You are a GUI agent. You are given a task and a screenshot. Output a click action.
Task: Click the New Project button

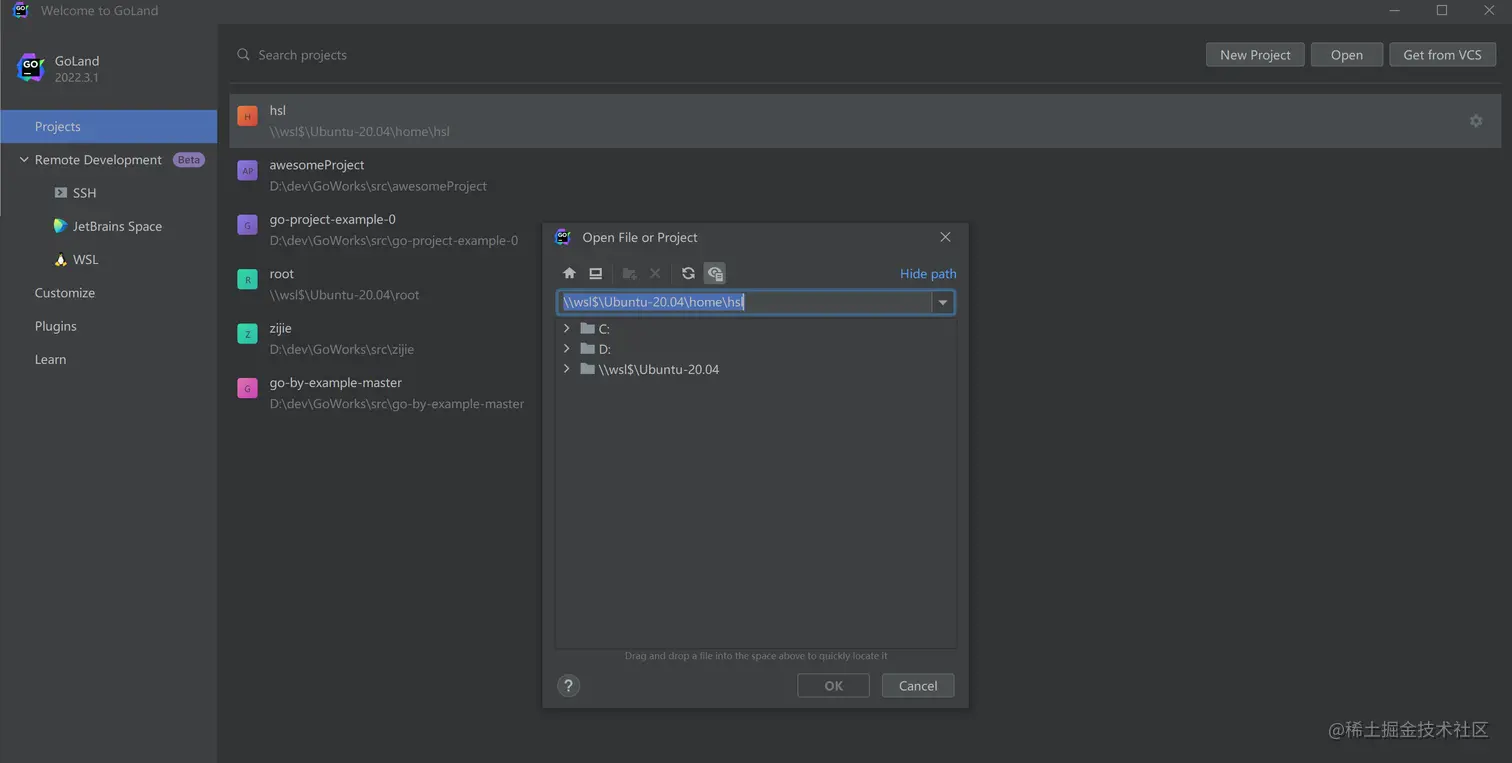click(1255, 55)
